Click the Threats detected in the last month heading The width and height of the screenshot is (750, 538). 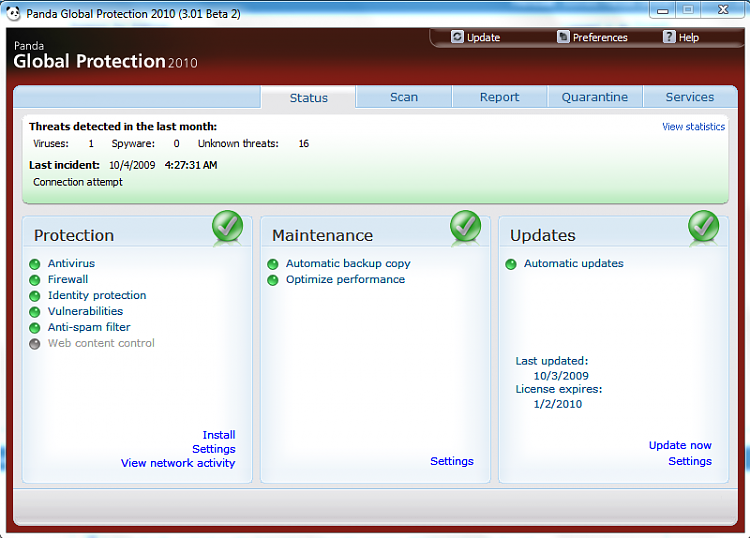tap(123, 127)
